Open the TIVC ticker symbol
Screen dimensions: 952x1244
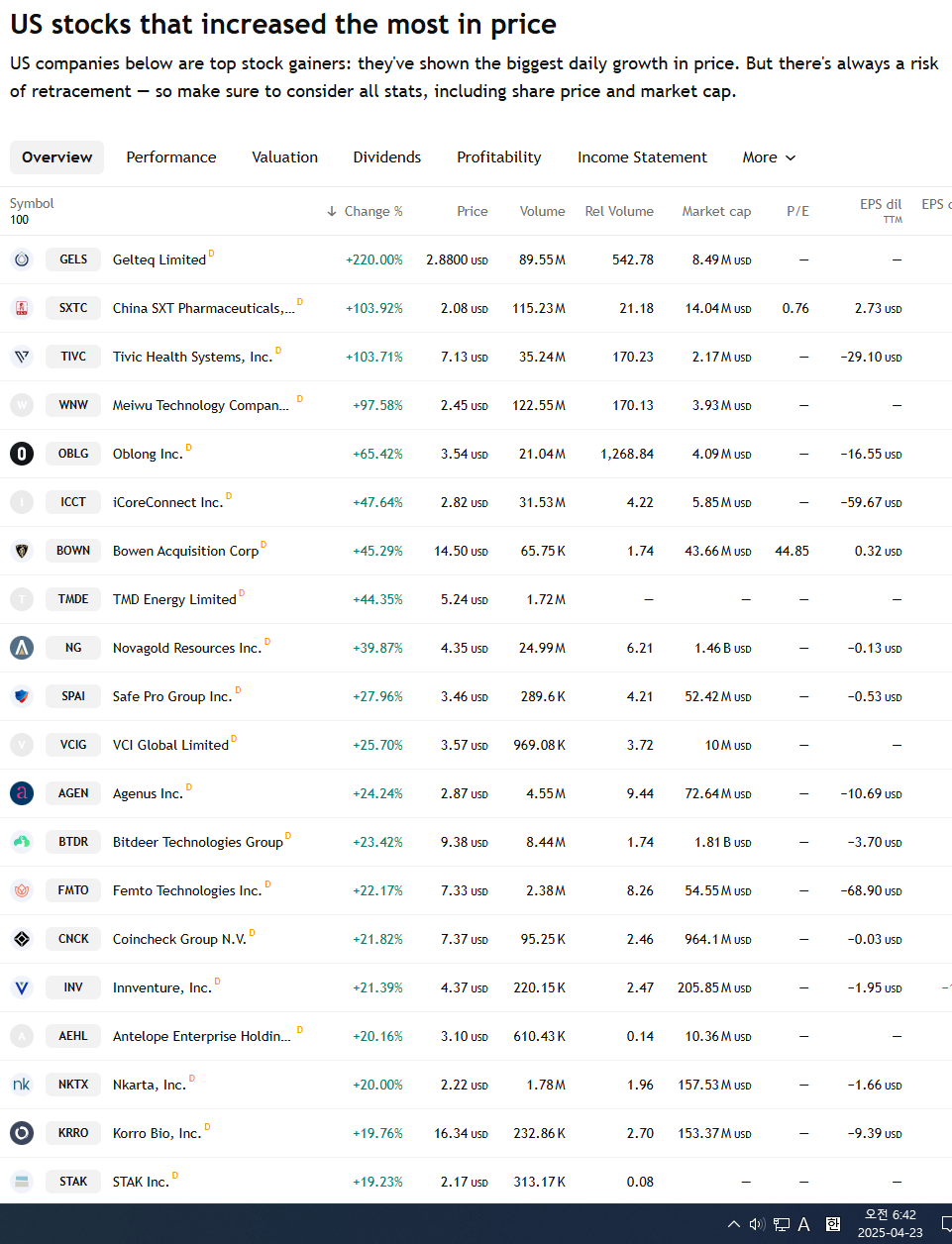[73, 357]
